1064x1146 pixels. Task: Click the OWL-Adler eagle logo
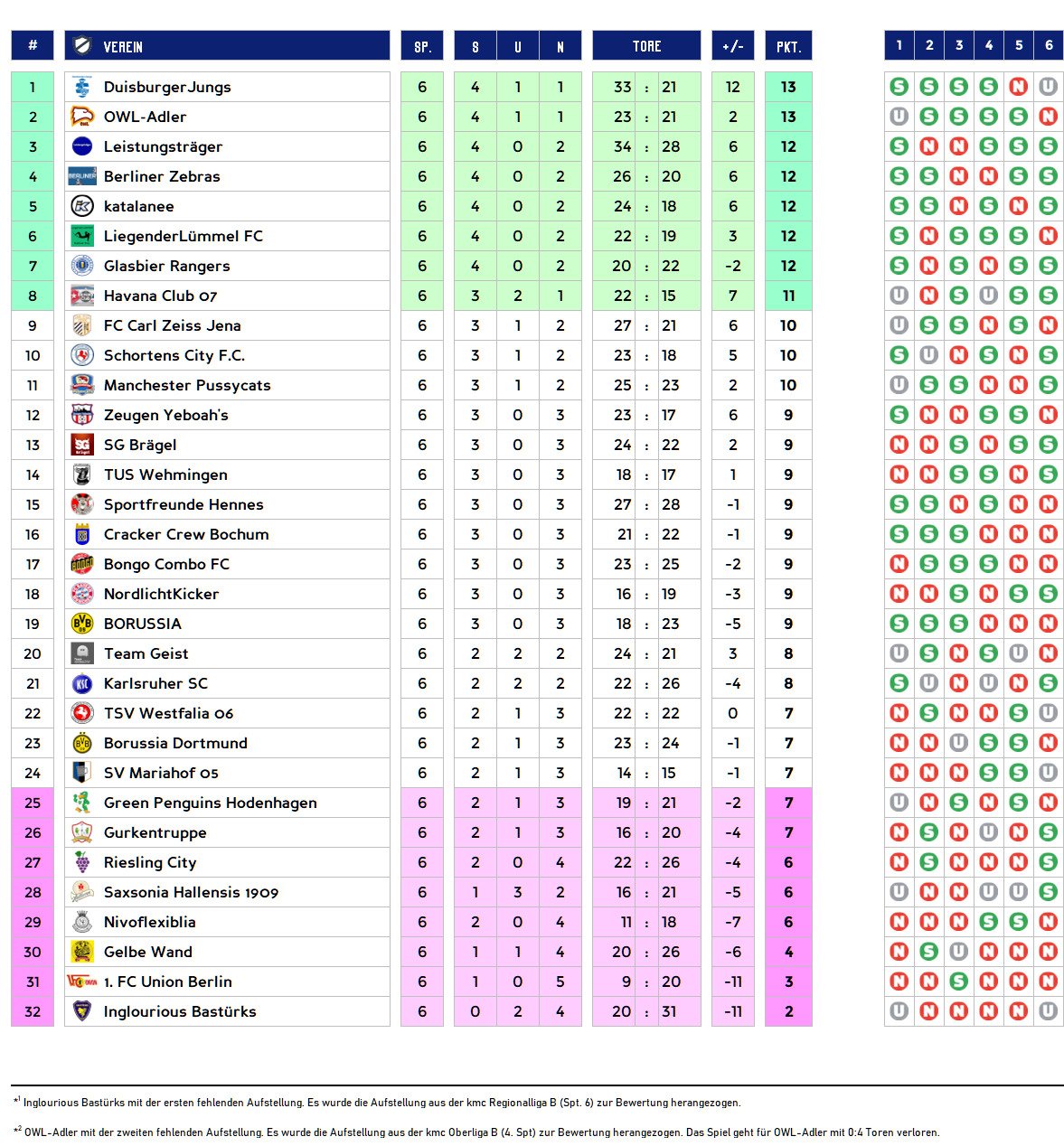82,117
